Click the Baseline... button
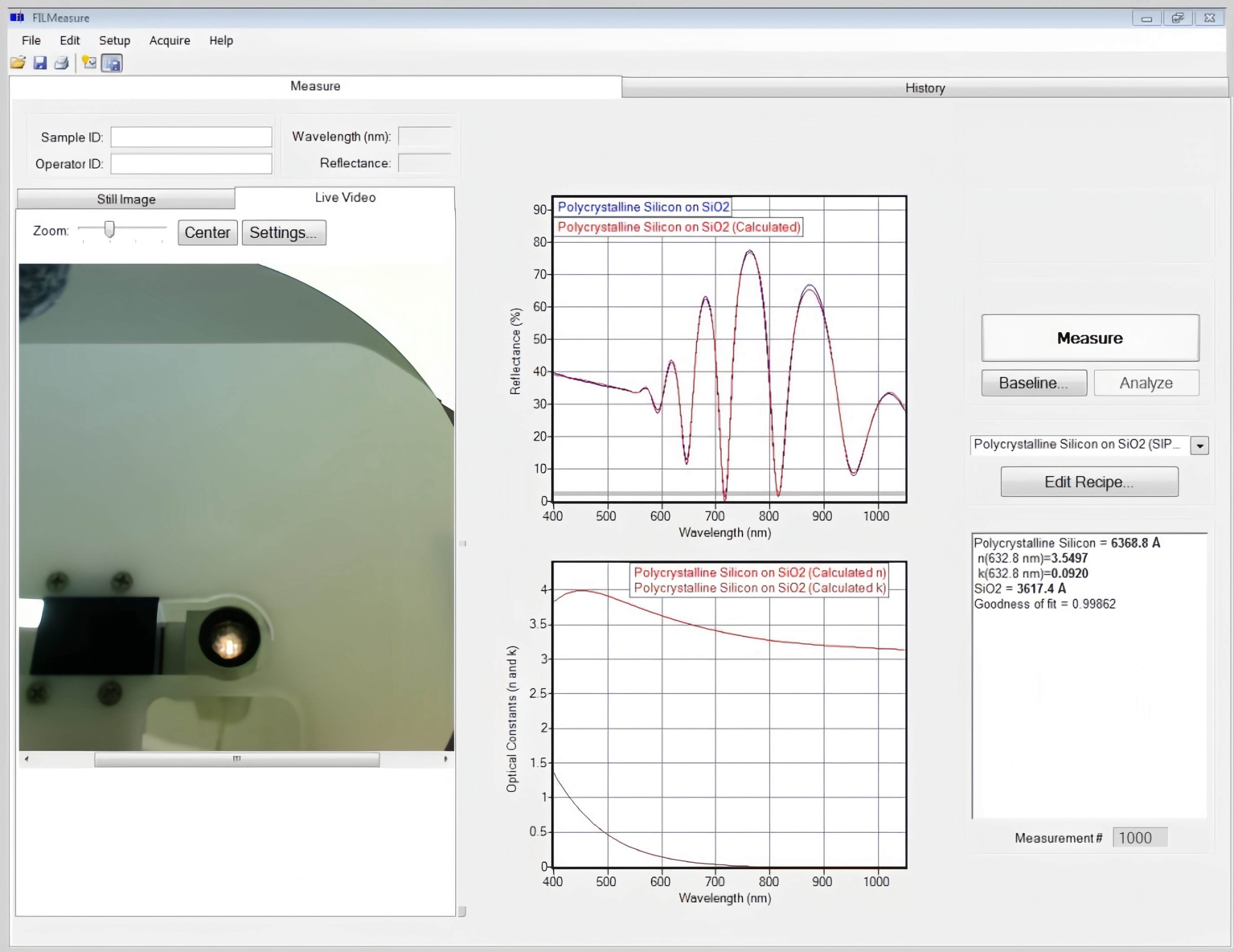The image size is (1234, 952). [x=1034, y=383]
